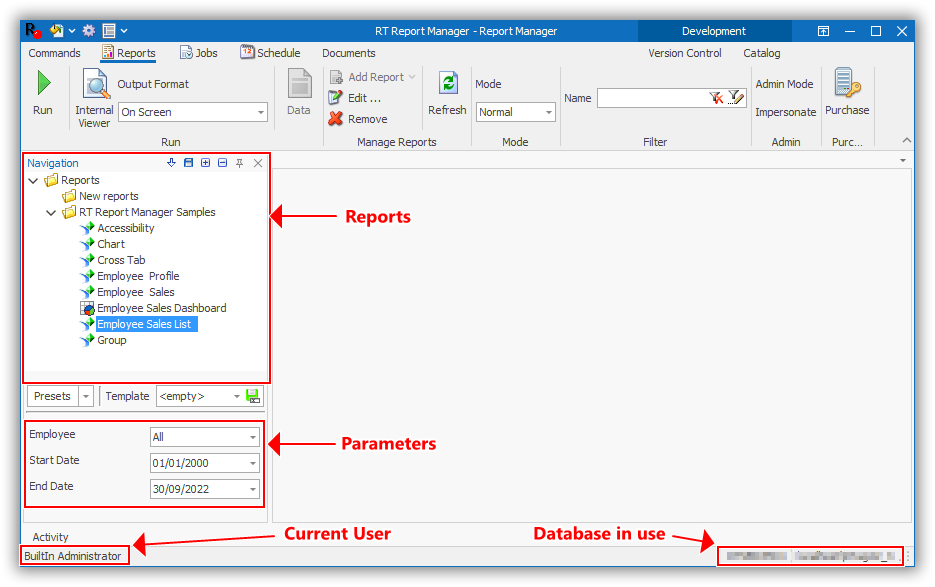Click the Presets button
The image size is (935, 587).
pyautogui.click(x=52, y=396)
